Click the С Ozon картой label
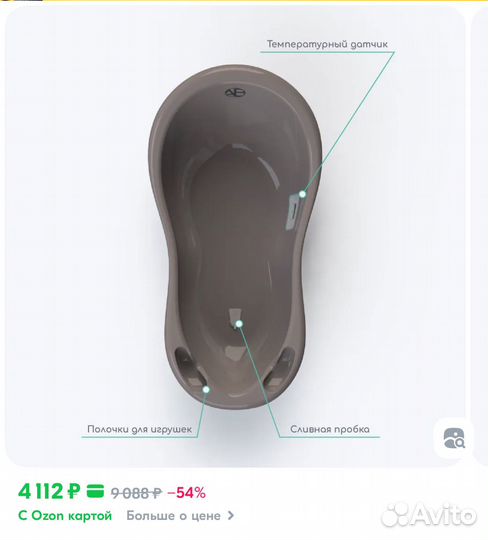The image size is (488, 540). point(65,516)
